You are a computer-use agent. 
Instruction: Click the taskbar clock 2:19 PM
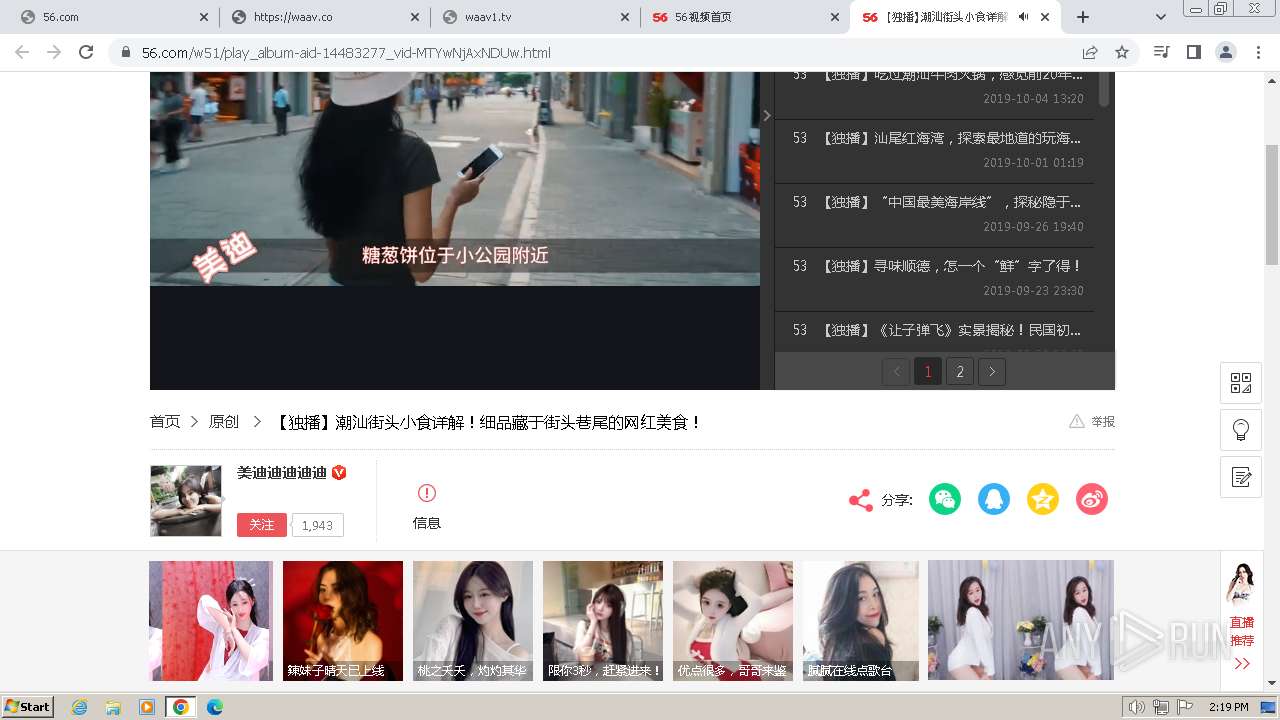click(x=1228, y=707)
